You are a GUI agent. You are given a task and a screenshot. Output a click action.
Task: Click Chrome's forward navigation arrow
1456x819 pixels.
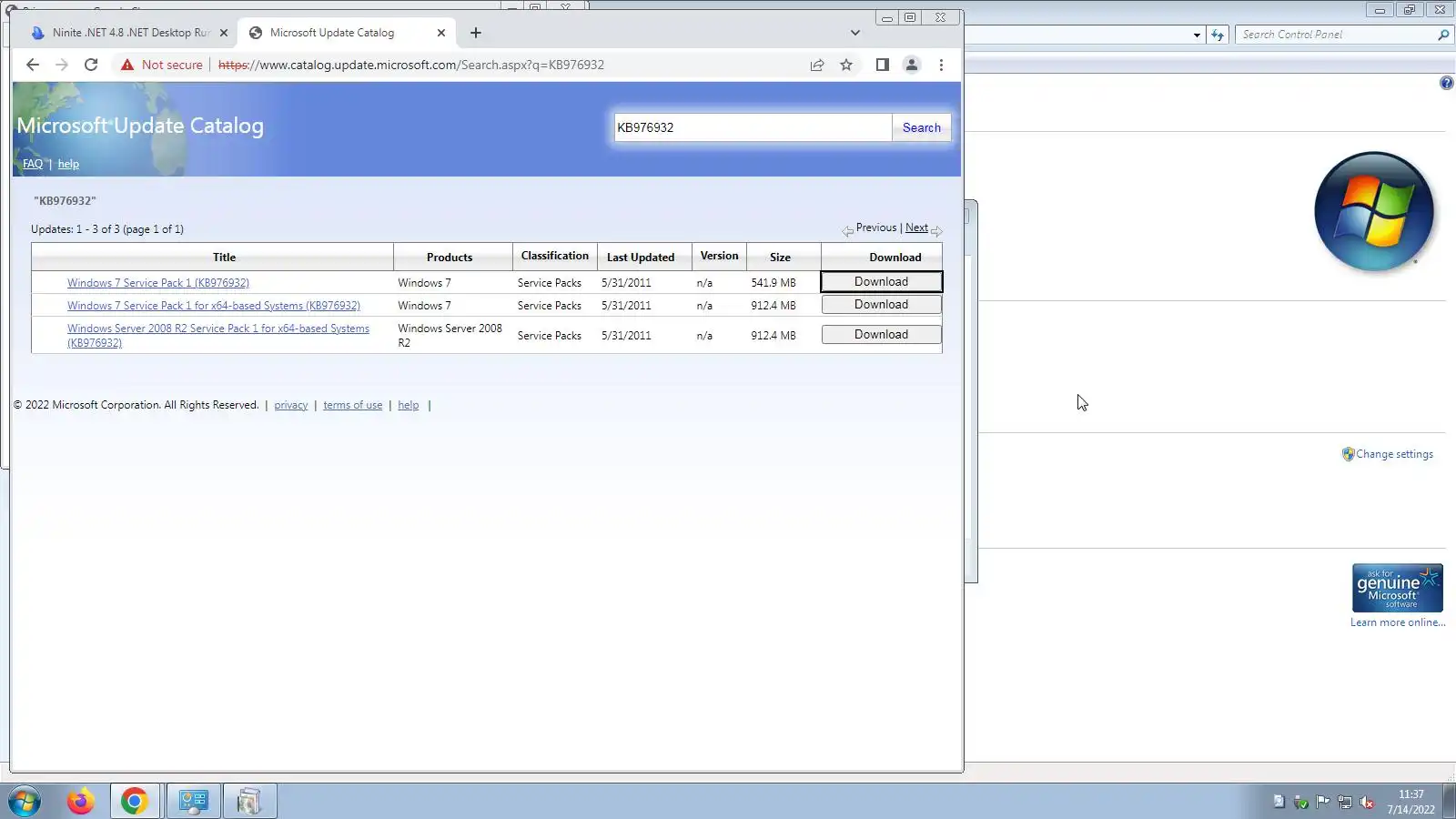(x=62, y=65)
